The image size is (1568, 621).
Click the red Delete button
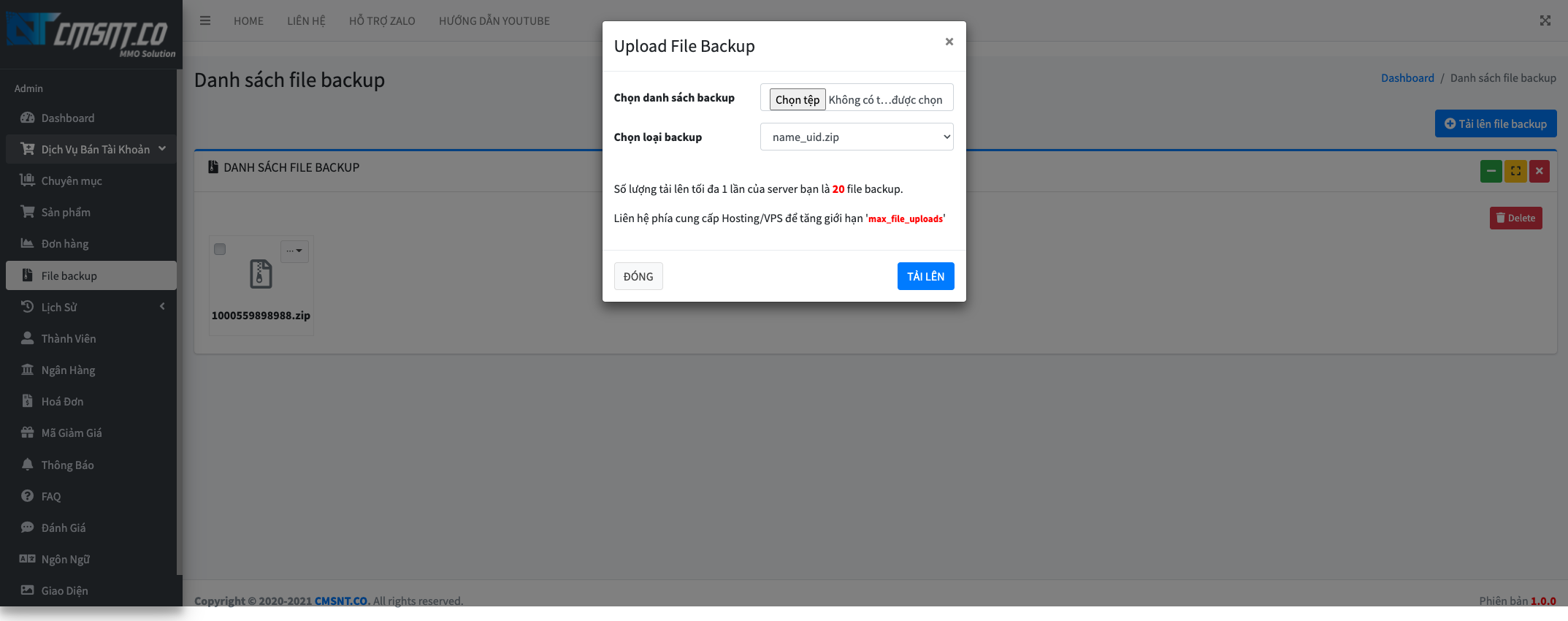1515,218
